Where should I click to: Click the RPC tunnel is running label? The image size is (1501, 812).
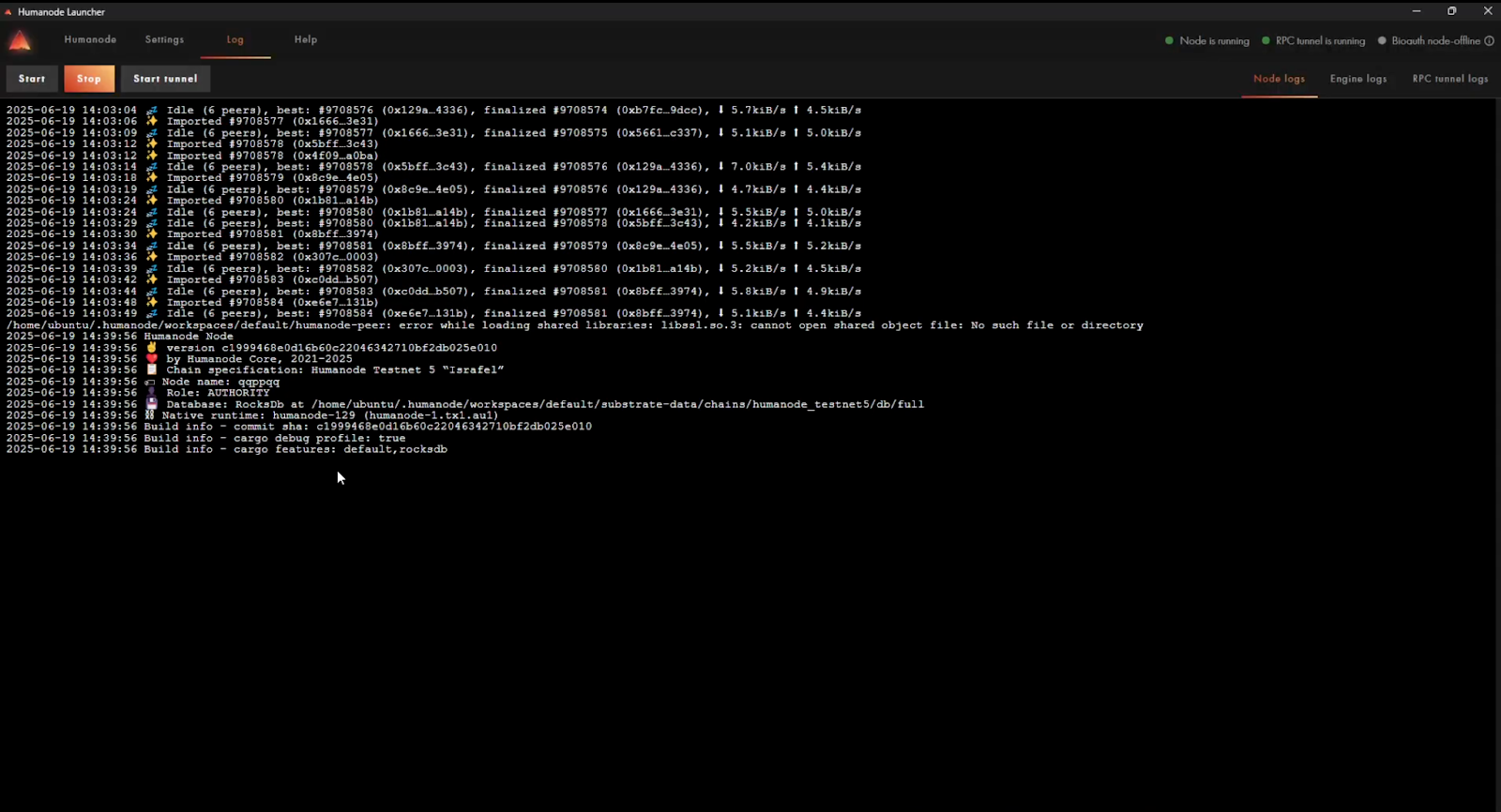tap(1320, 40)
